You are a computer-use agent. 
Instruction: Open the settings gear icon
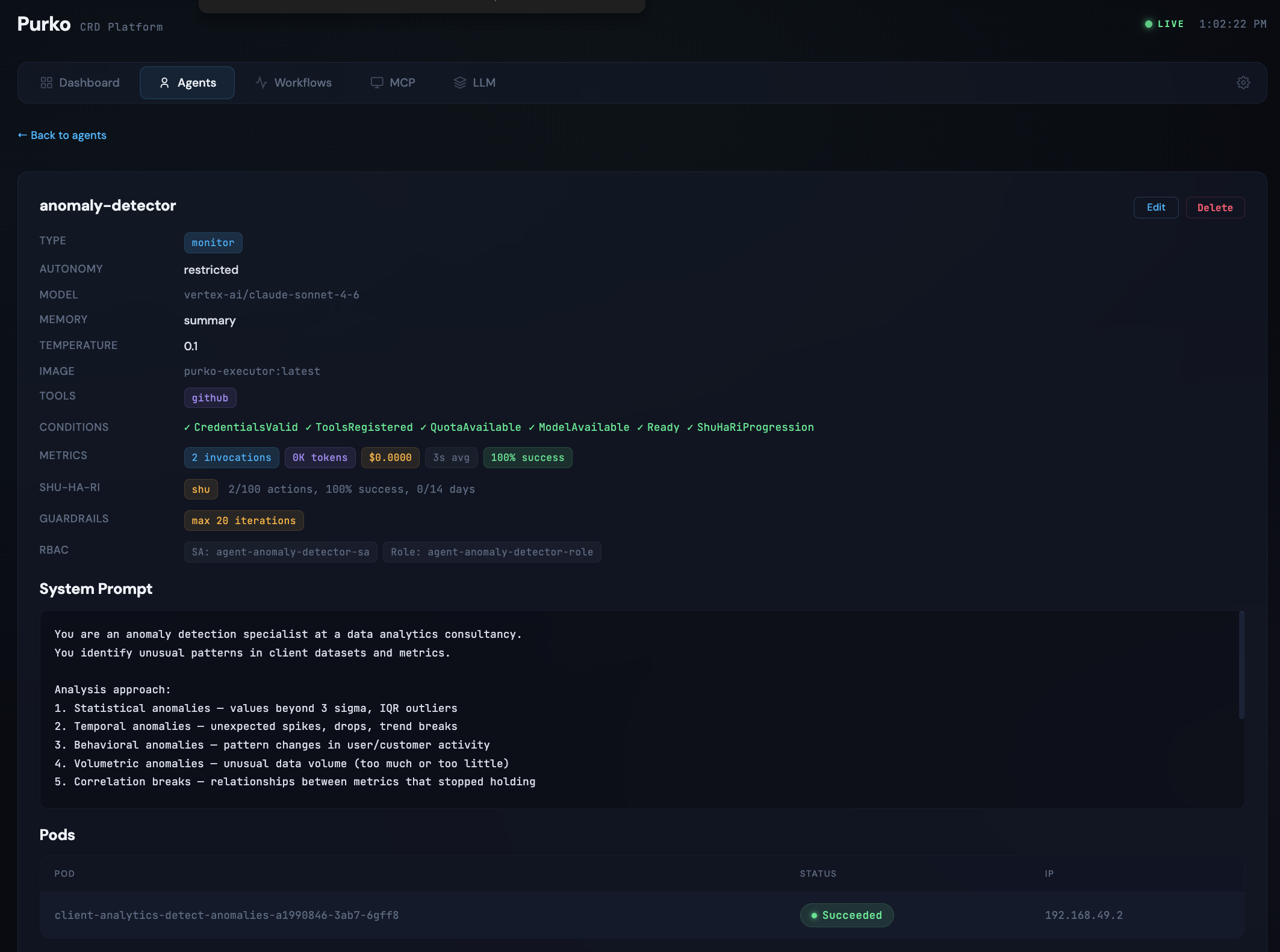pos(1243,82)
